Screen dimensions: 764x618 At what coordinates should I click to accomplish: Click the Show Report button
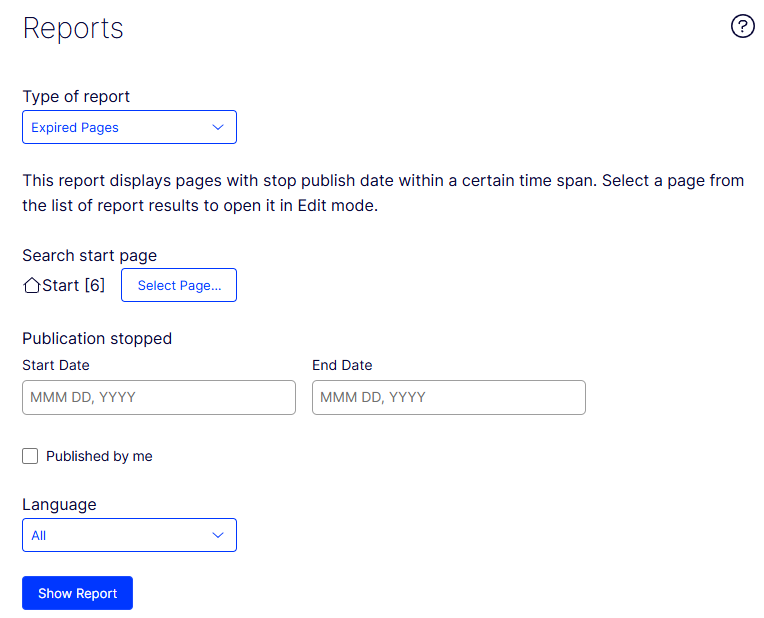point(77,593)
